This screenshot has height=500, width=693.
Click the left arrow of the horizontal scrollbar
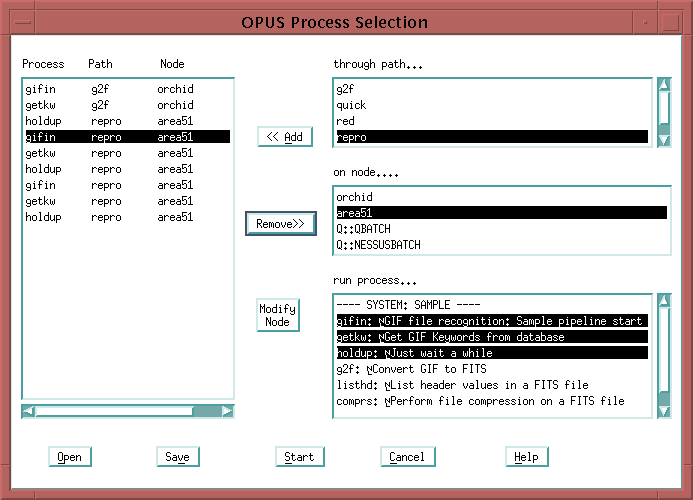point(28,411)
